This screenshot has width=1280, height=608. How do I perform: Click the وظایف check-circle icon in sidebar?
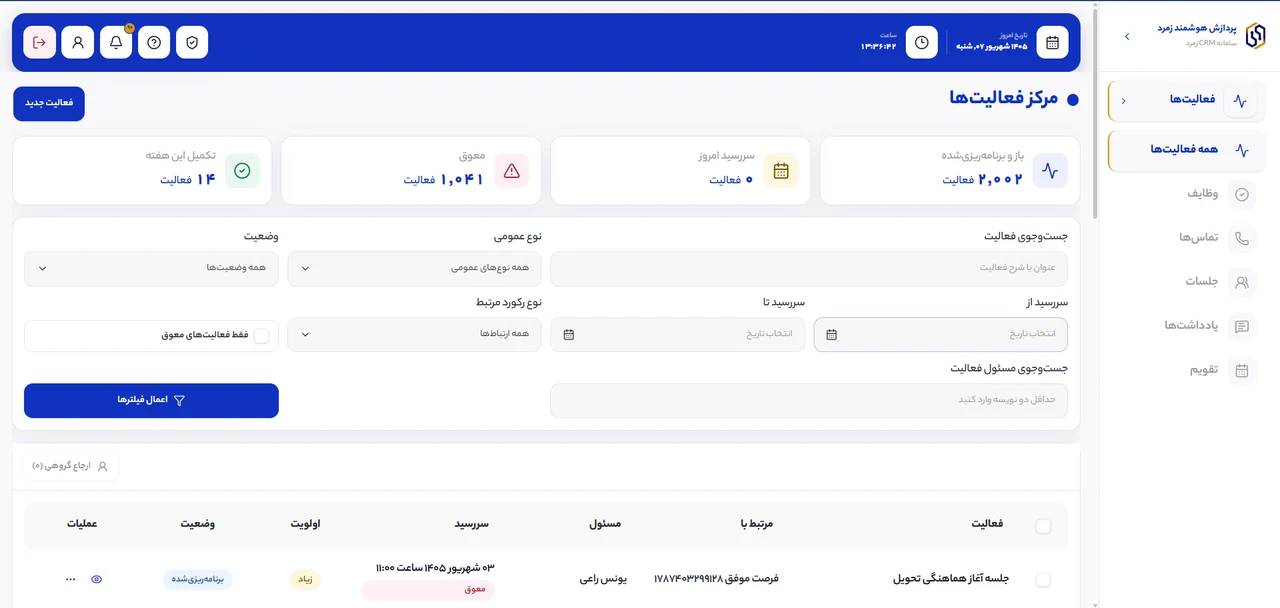[1242, 195]
